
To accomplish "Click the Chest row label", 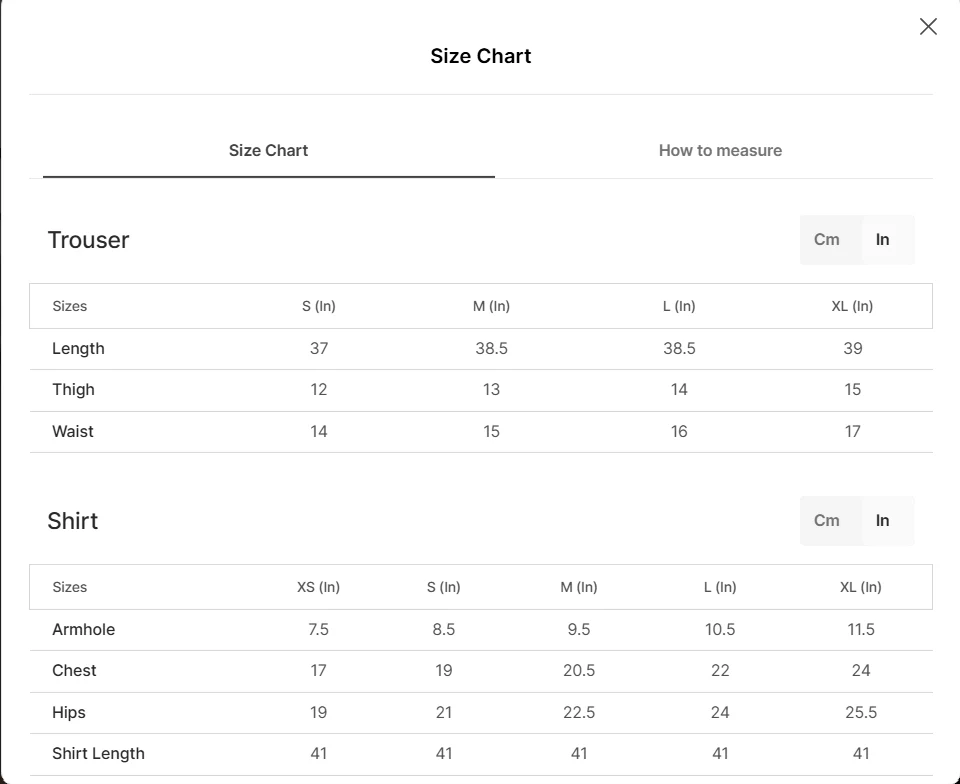I will 74,671.
